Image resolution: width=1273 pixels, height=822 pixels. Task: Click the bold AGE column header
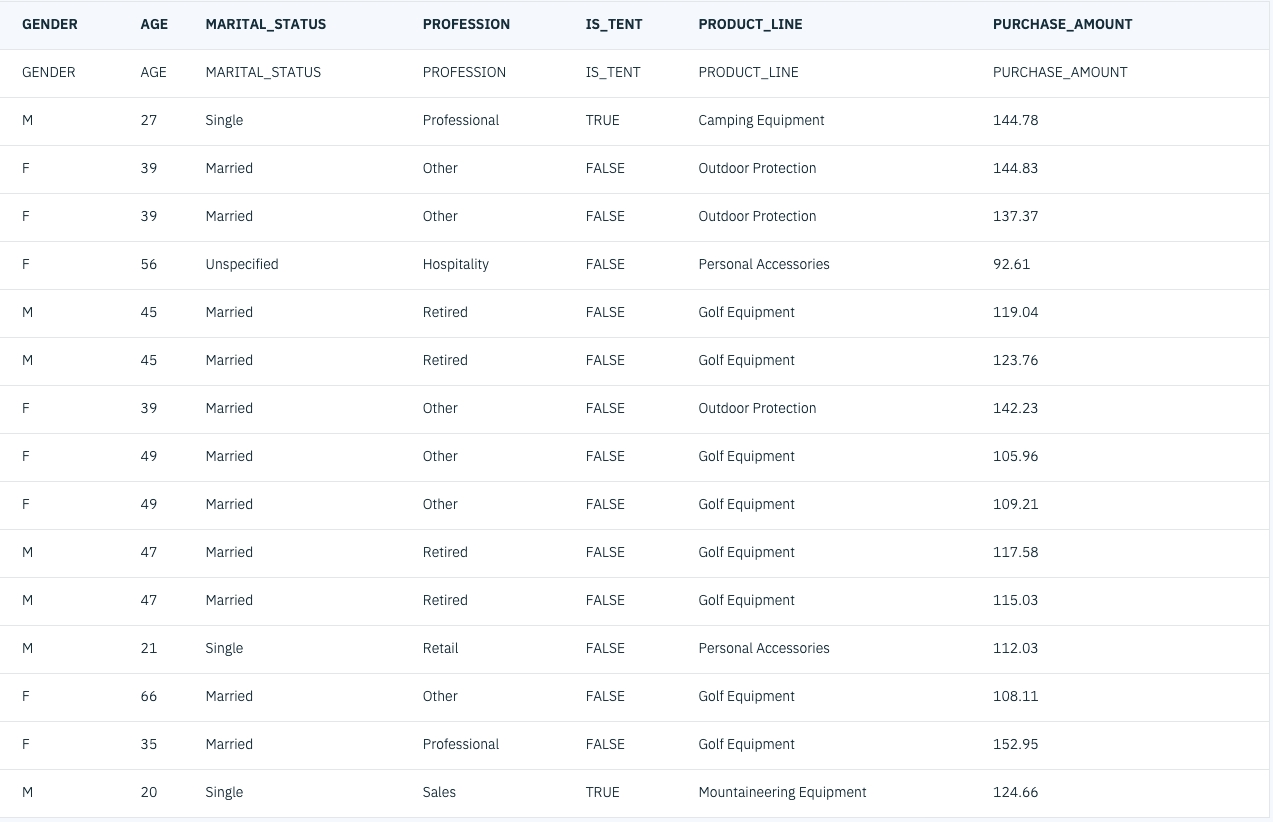(154, 24)
